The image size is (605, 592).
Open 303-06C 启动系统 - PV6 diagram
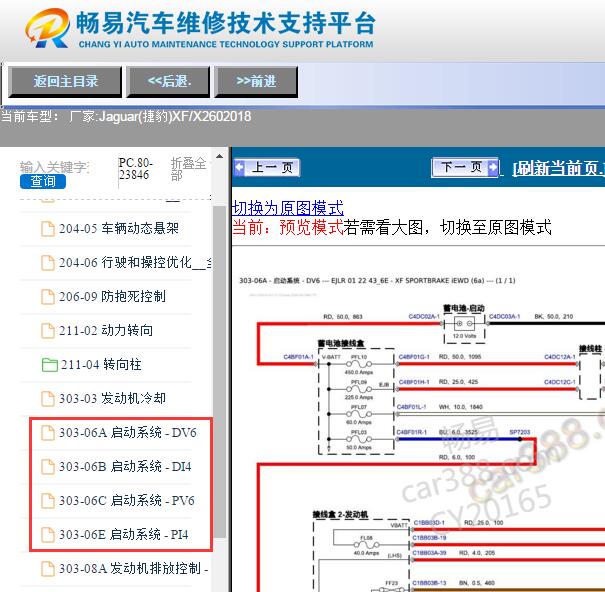pos(127,501)
